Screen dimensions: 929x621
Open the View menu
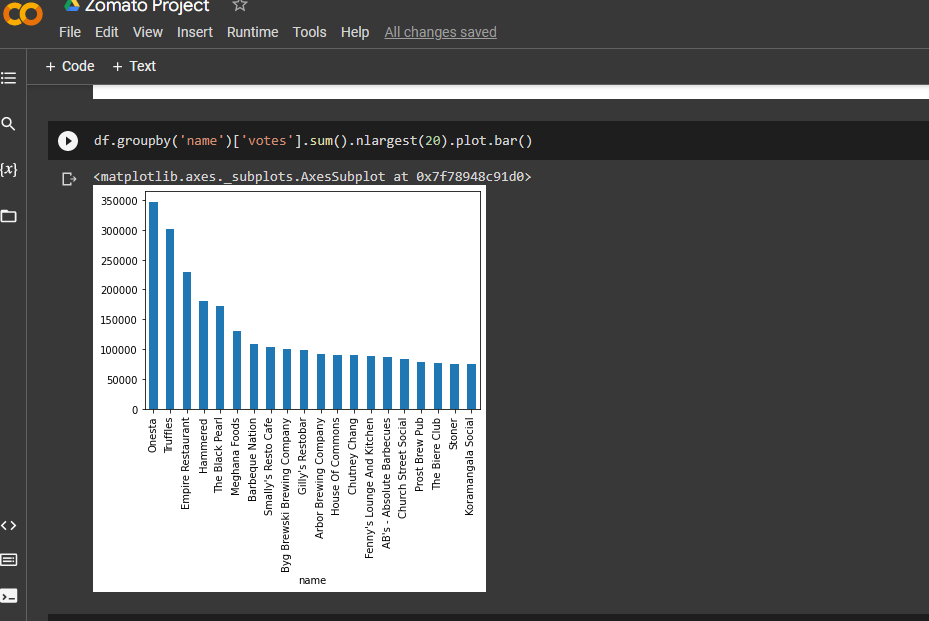pos(148,32)
